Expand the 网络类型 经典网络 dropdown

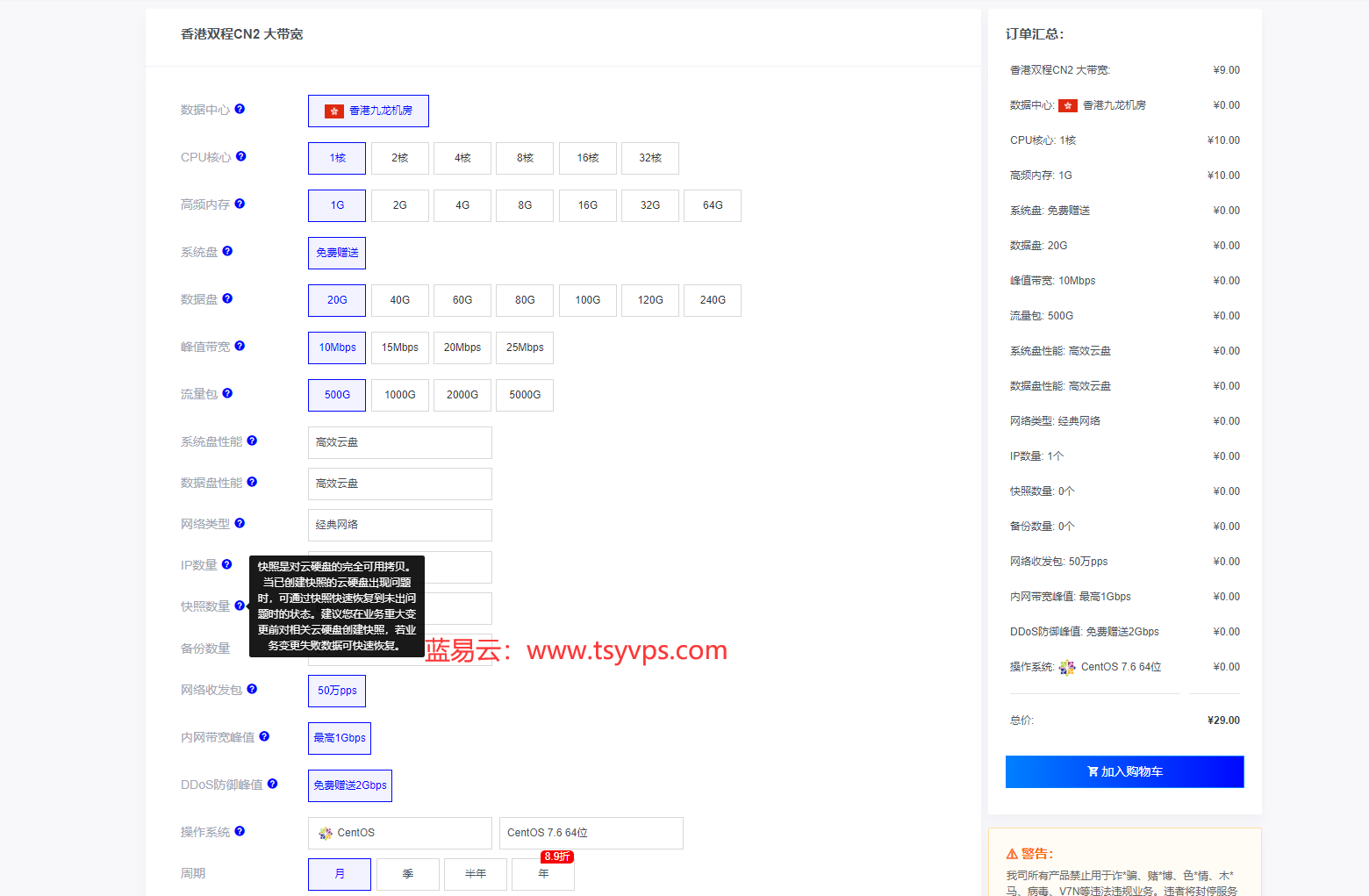click(399, 525)
